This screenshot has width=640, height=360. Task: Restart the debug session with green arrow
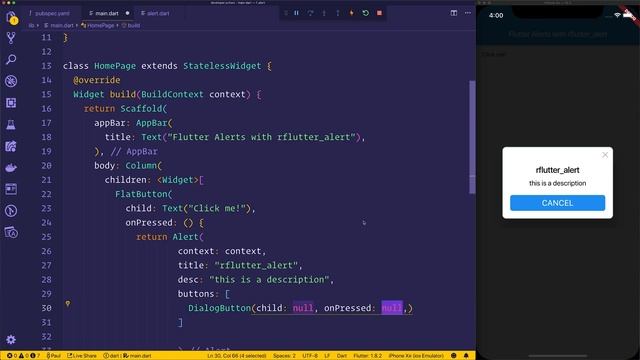(x=366, y=13)
